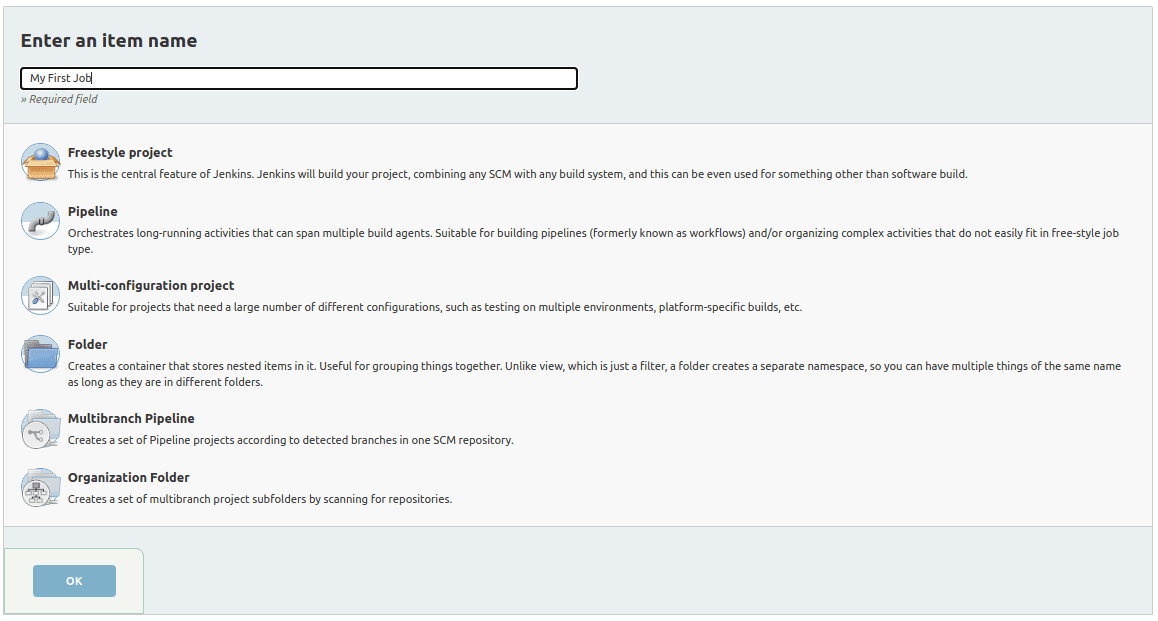The height and width of the screenshot is (621, 1158).
Task: Choose Multi-configuration project title
Action: point(151,286)
